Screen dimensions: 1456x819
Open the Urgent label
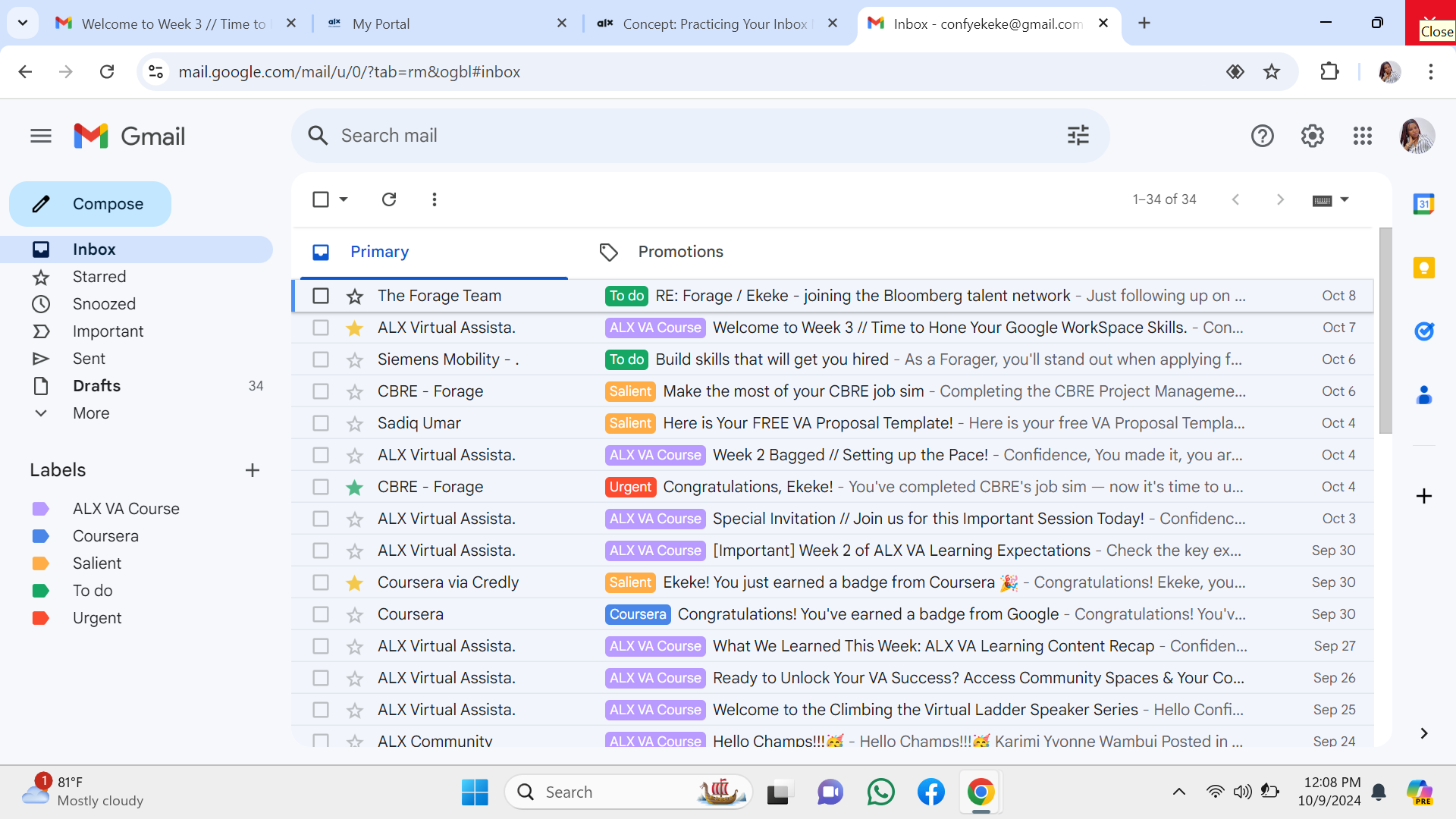(x=97, y=618)
